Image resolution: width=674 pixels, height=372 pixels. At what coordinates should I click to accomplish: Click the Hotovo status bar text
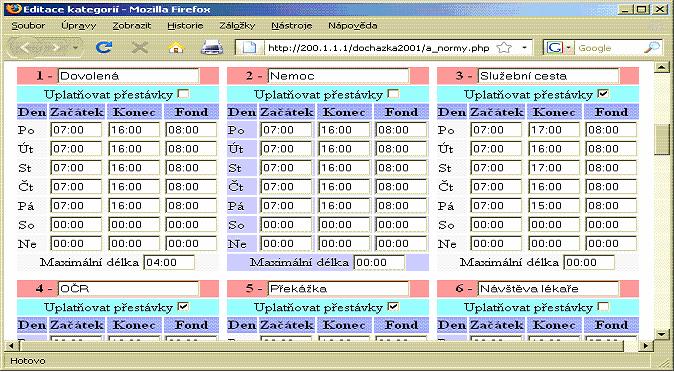[x=28, y=361]
